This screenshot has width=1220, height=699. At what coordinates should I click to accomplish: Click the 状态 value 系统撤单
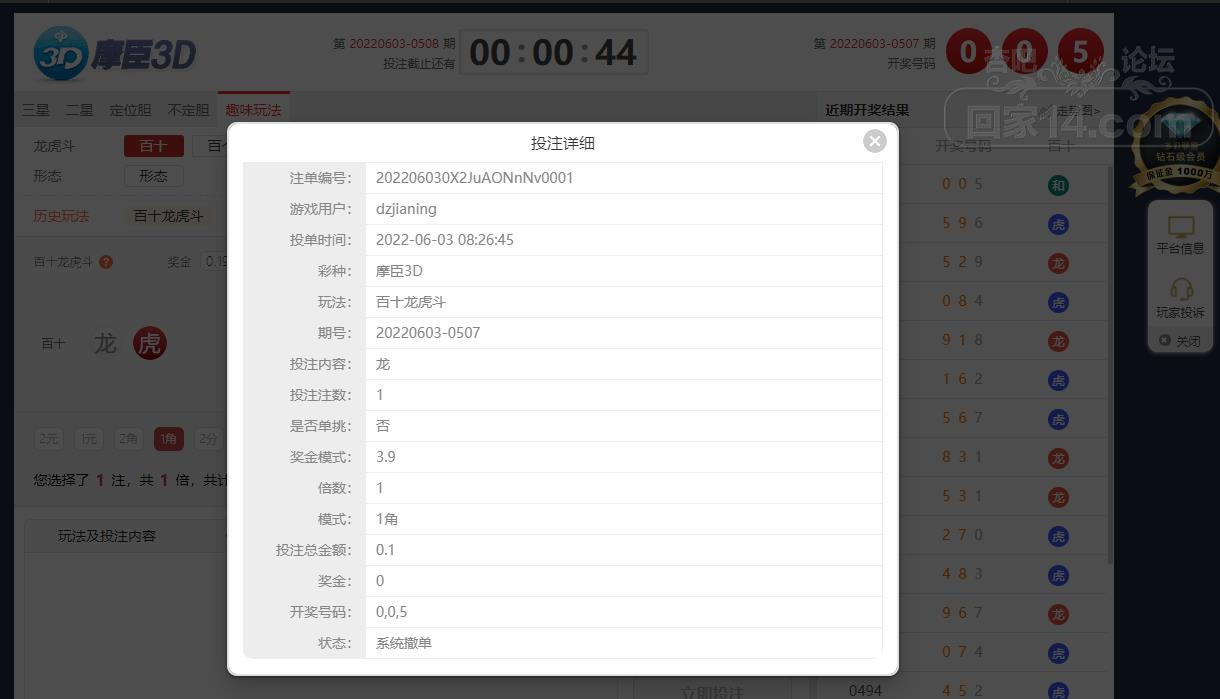404,643
